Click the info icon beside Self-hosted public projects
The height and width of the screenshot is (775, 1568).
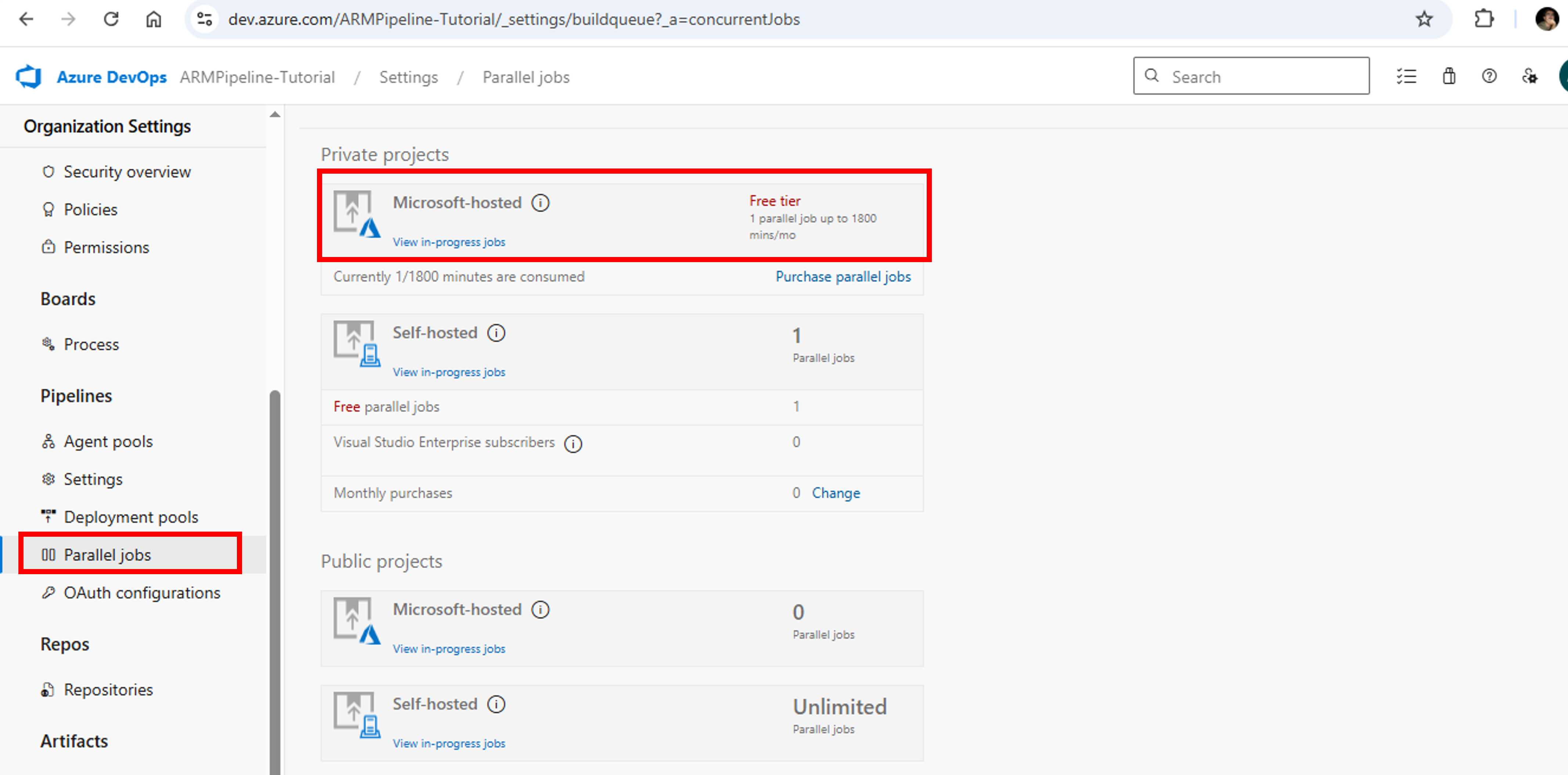coord(497,705)
